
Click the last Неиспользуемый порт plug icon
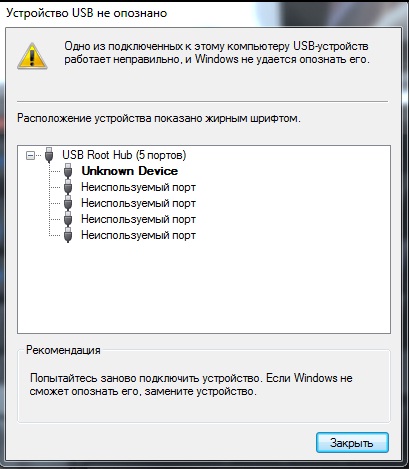[68, 235]
